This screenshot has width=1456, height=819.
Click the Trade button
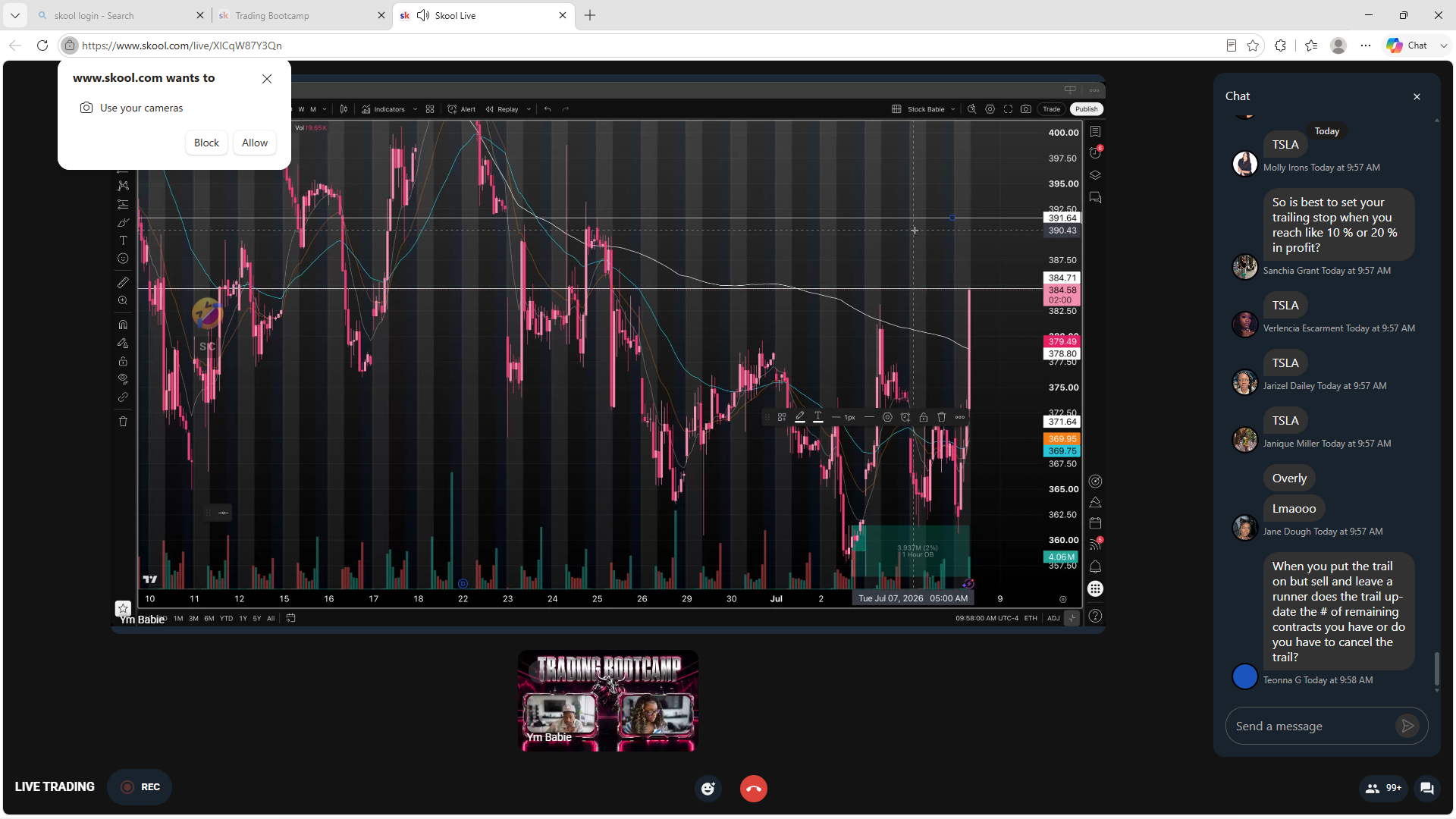pyautogui.click(x=1051, y=109)
